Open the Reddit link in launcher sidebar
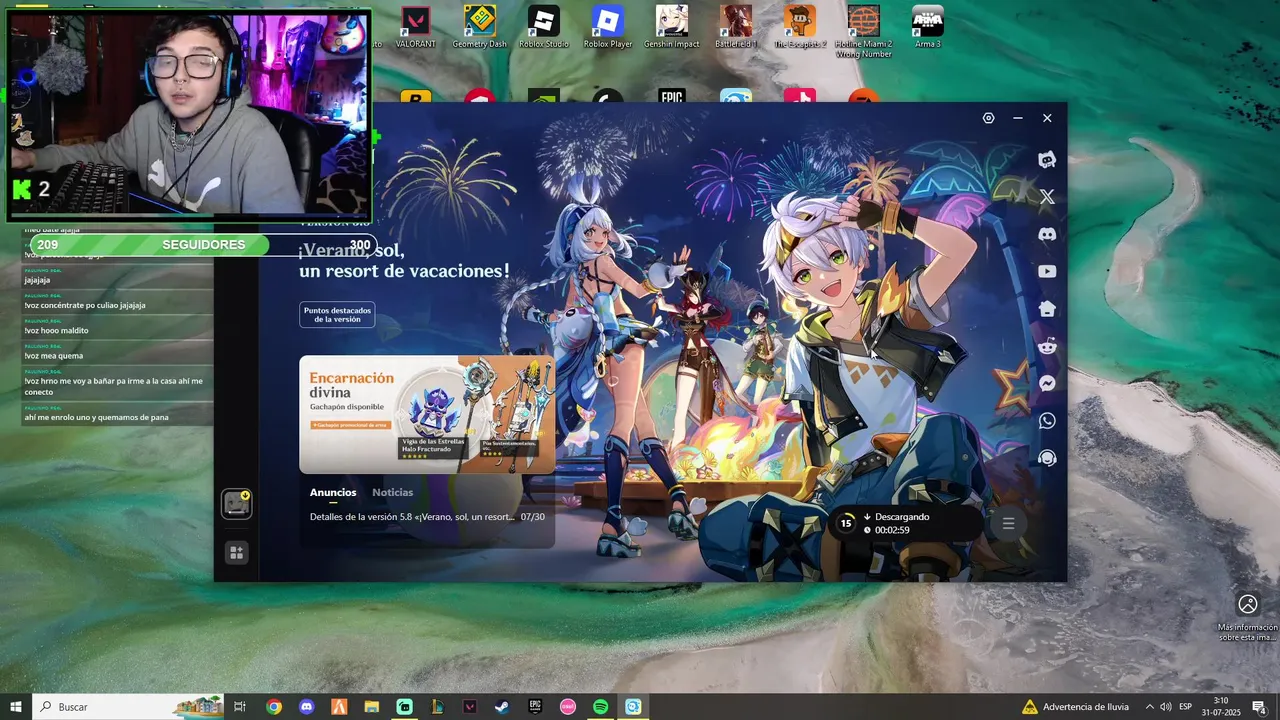This screenshot has width=1280, height=720. [1047, 346]
